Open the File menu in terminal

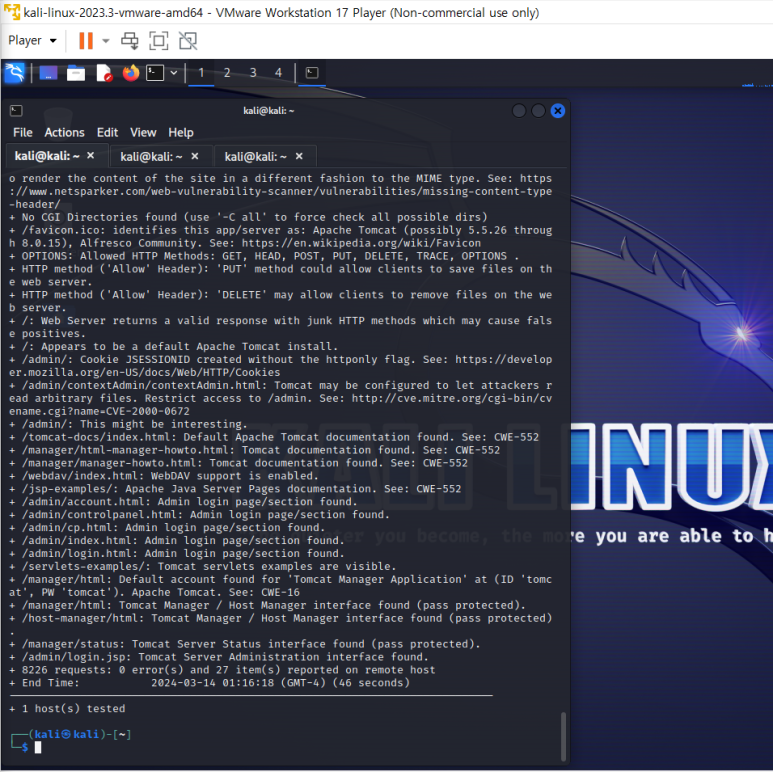pyautogui.click(x=23, y=133)
